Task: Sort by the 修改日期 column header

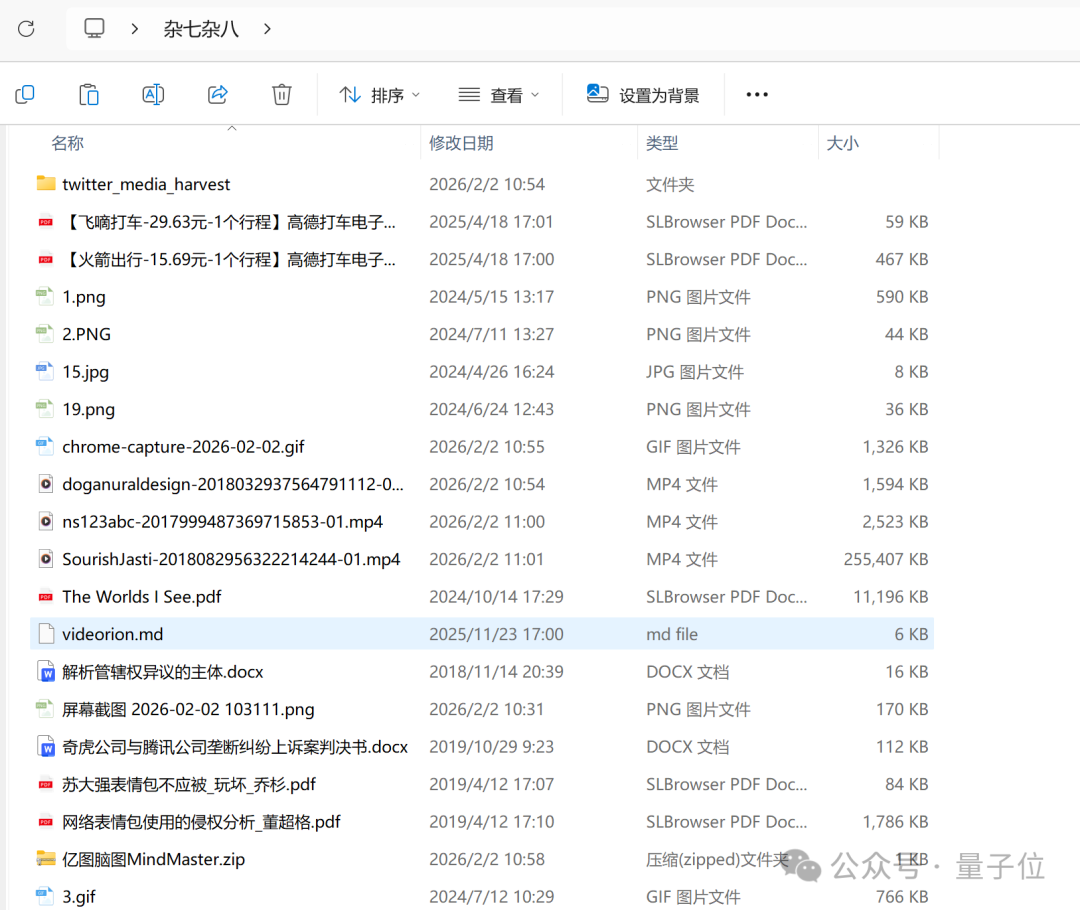Action: coord(461,143)
